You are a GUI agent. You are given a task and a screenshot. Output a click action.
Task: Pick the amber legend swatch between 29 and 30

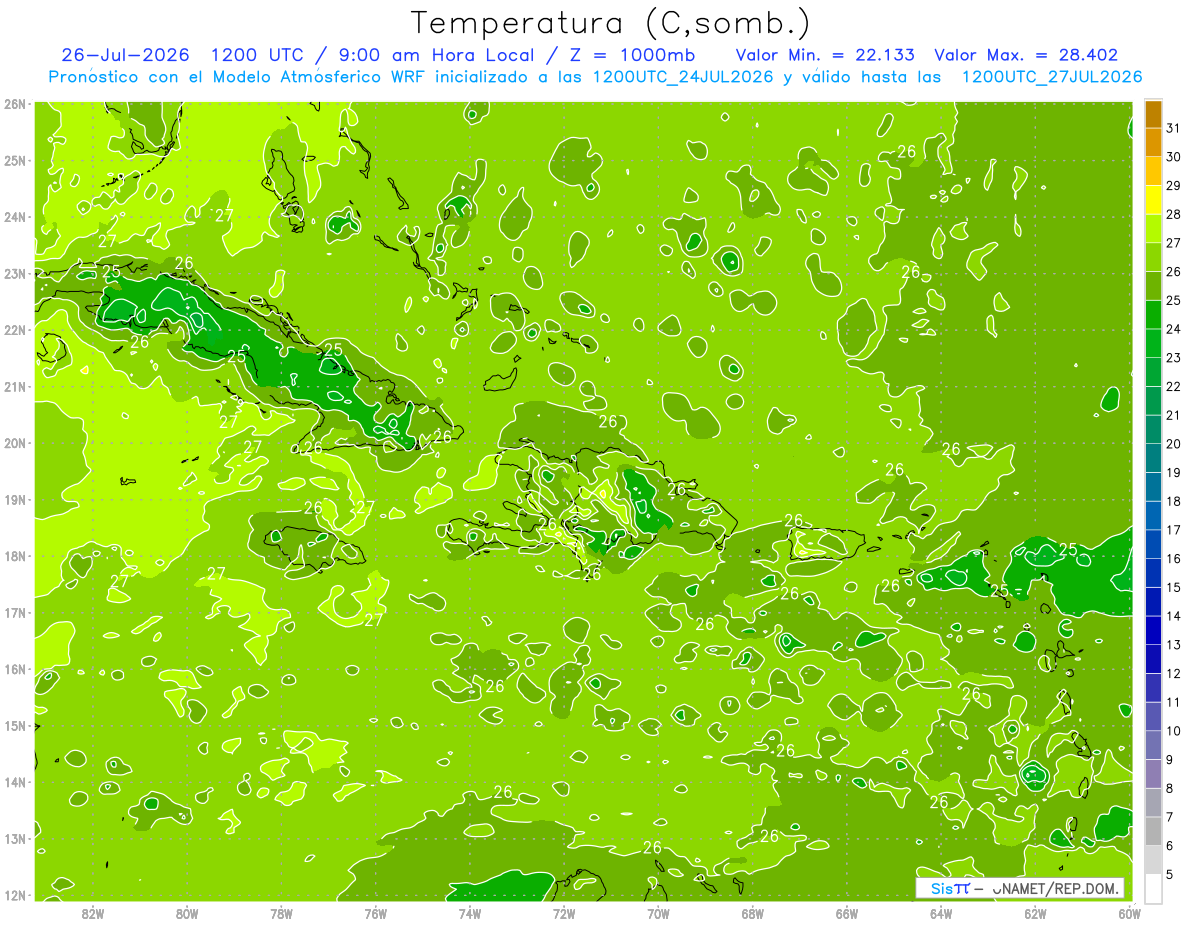point(1153,172)
